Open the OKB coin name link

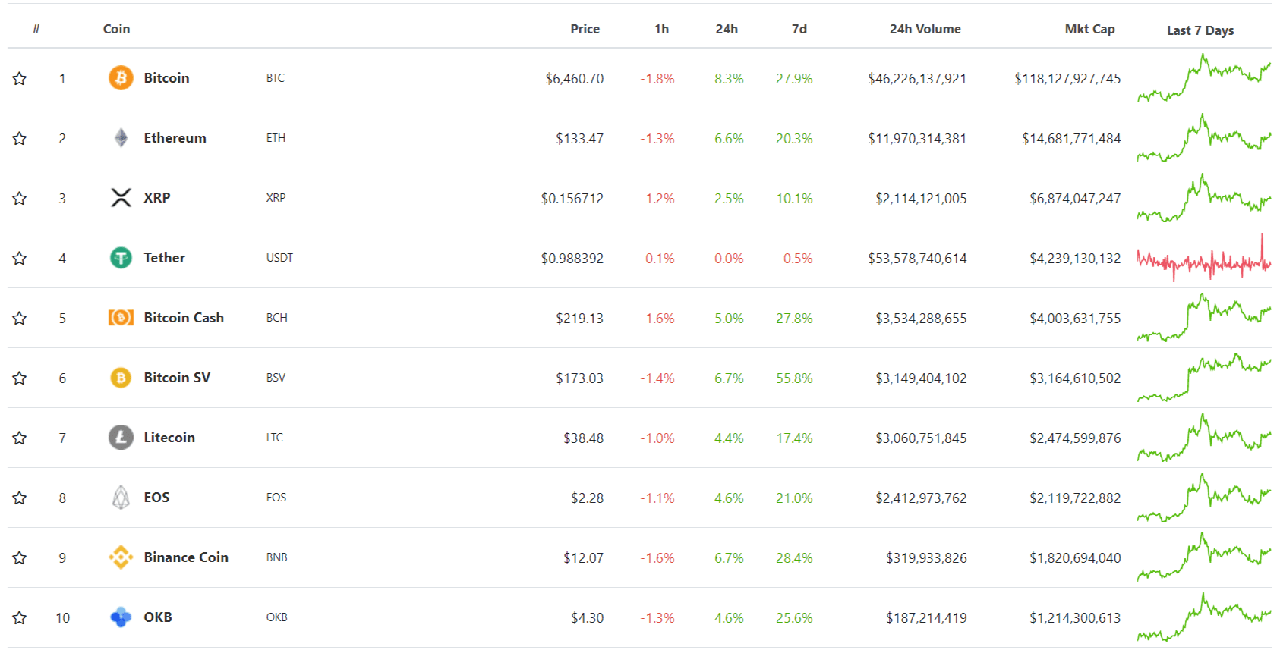(158, 617)
